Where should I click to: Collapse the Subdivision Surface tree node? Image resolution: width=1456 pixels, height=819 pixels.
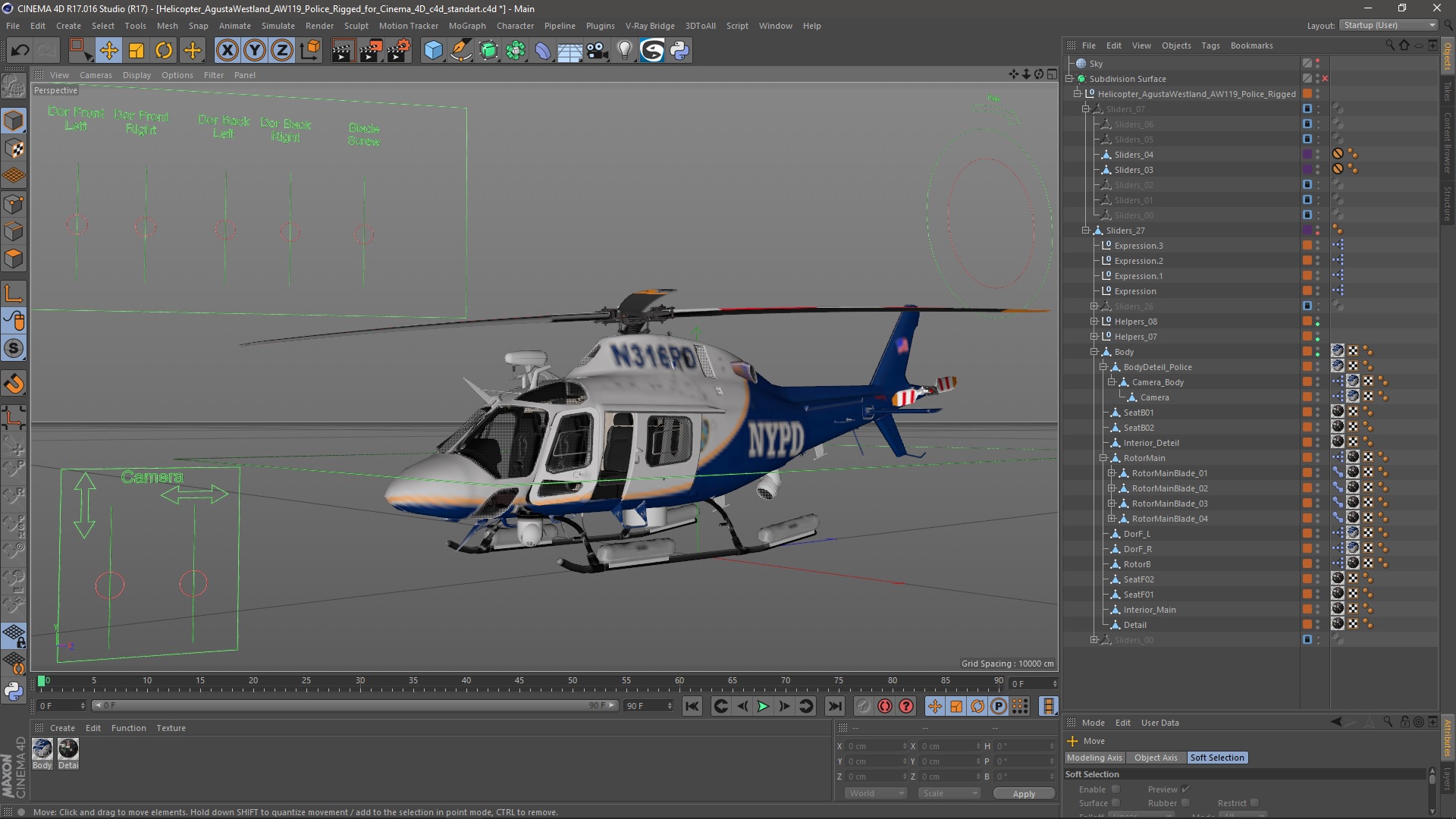[x=1069, y=79]
